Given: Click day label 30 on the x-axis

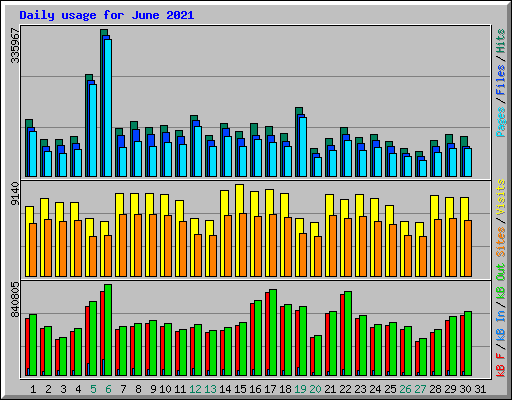Looking at the screenshot, I should pos(465,389).
